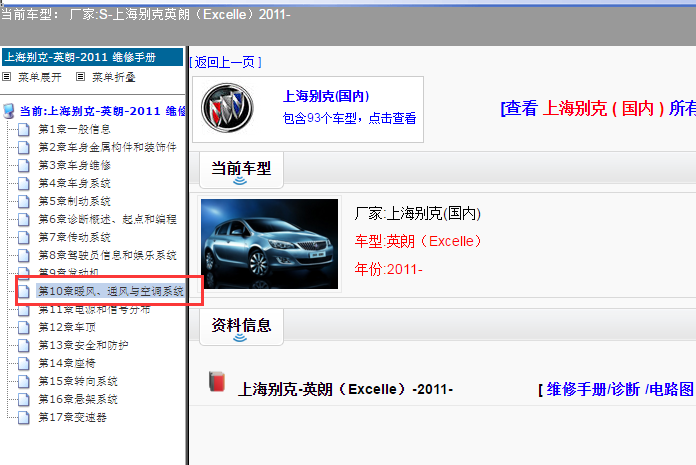Click document icon for 第8章驾驶员信息和娱乐系统
Image resolution: width=696 pixels, height=465 pixels.
tap(24, 256)
